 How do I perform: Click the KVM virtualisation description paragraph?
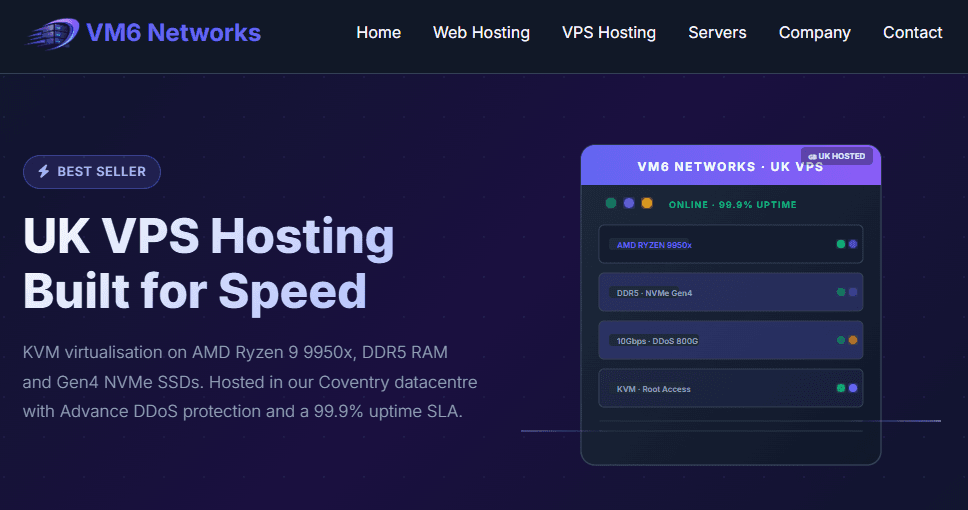(x=250, y=382)
